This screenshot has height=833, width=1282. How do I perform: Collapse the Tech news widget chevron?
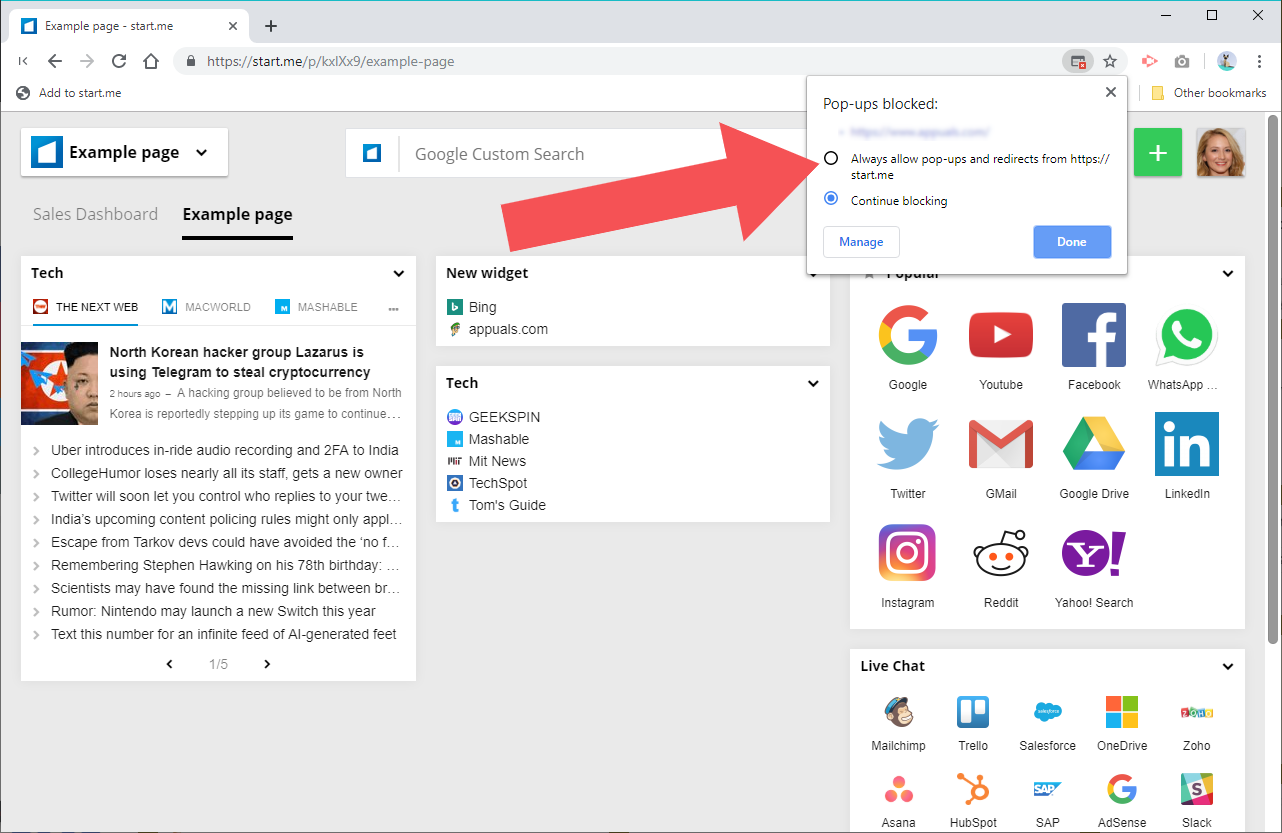pyautogui.click(x=398, y=273)
